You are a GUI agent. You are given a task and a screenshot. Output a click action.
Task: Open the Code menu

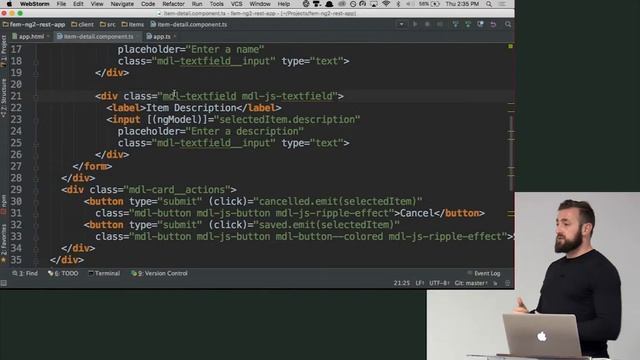148,4
